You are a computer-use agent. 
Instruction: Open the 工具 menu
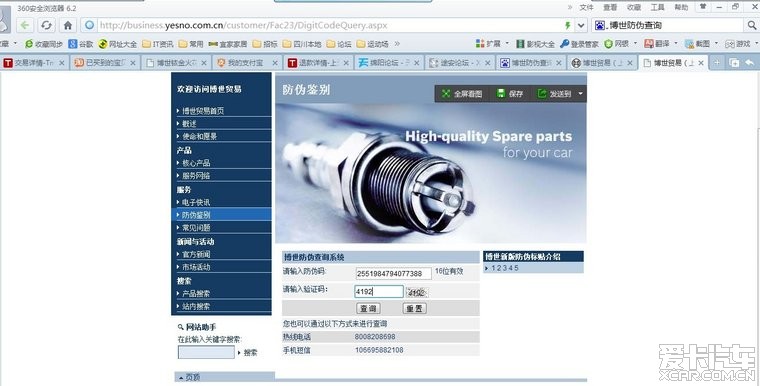point(657,7)
